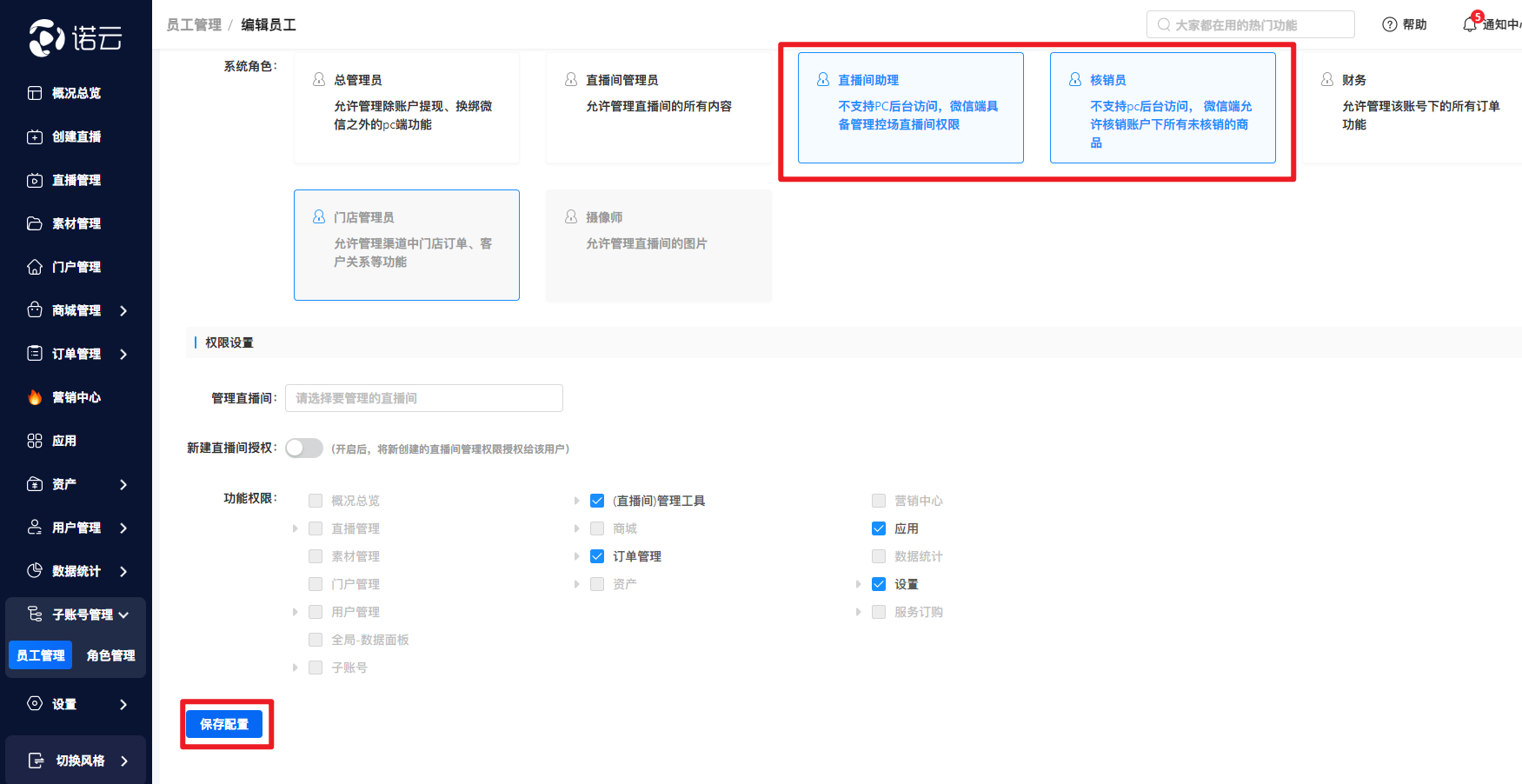Uncheck the (直播间)管理工具 checkbox
Viewport: 1522px width, 784px height.
597,501
